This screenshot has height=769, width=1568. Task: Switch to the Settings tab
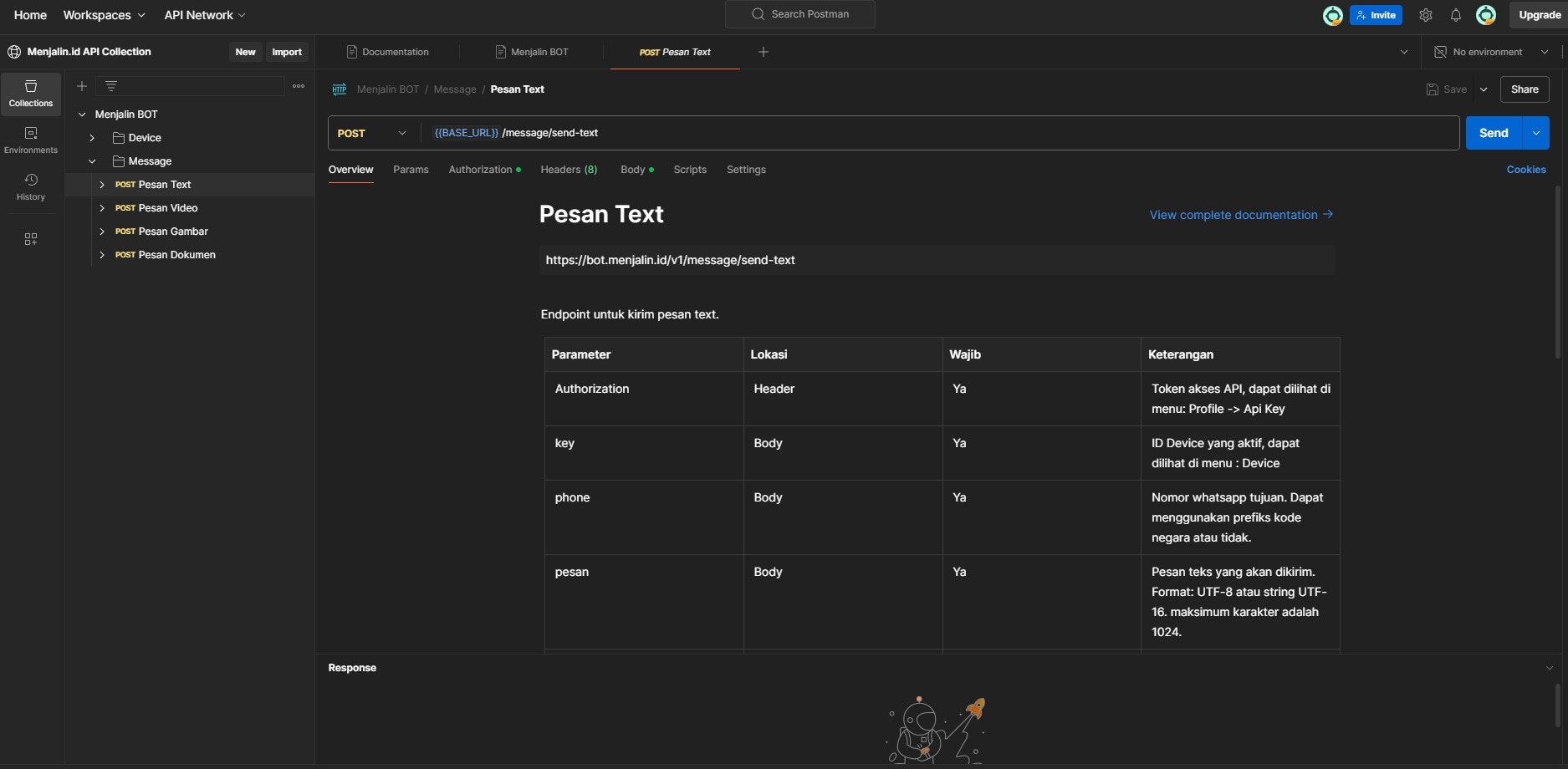coord(746,170)
